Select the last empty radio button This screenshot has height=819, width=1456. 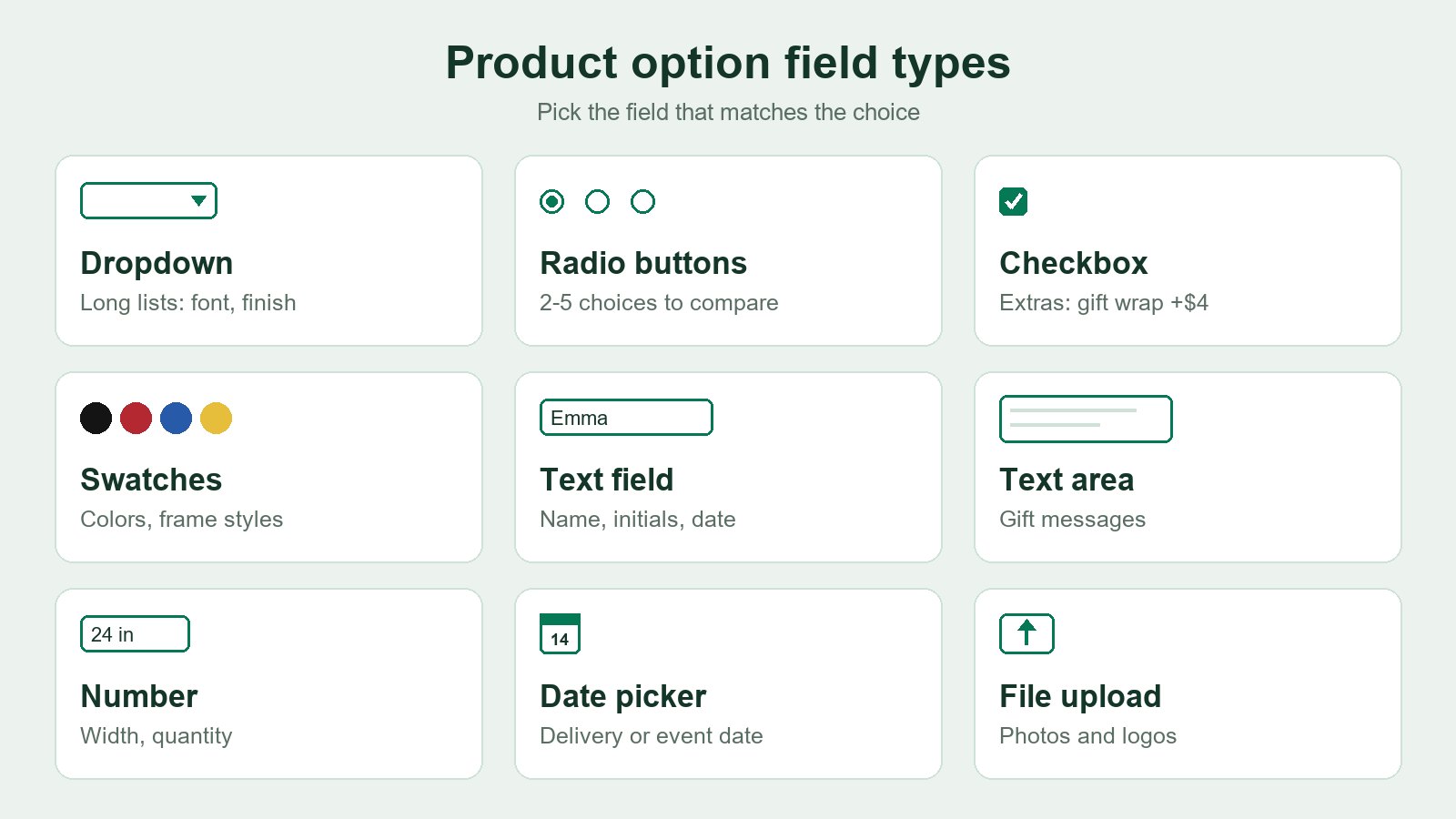point(642,201)
